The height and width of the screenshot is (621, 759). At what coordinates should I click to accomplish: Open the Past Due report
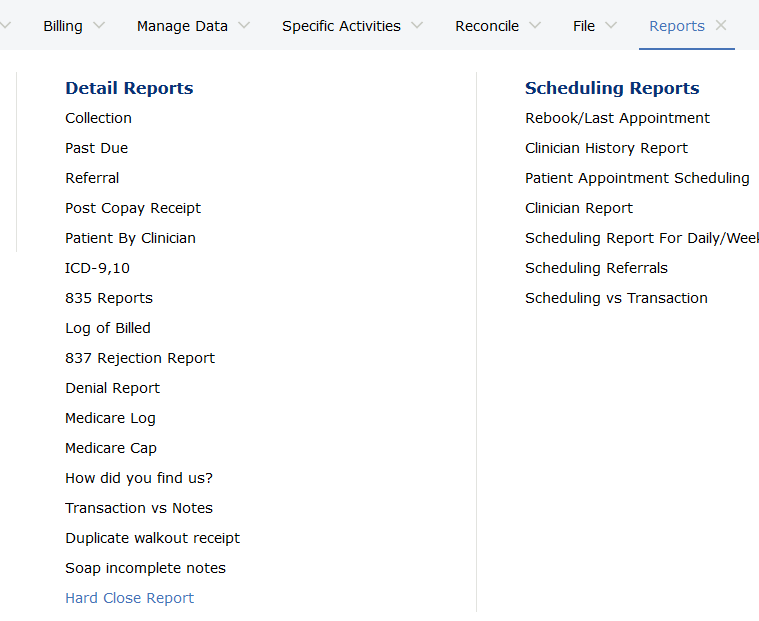point(96,148)
